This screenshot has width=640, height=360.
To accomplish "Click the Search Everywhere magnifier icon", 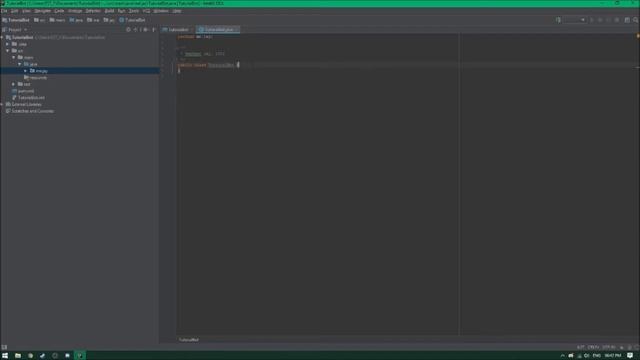I will [x=636, y=20].
